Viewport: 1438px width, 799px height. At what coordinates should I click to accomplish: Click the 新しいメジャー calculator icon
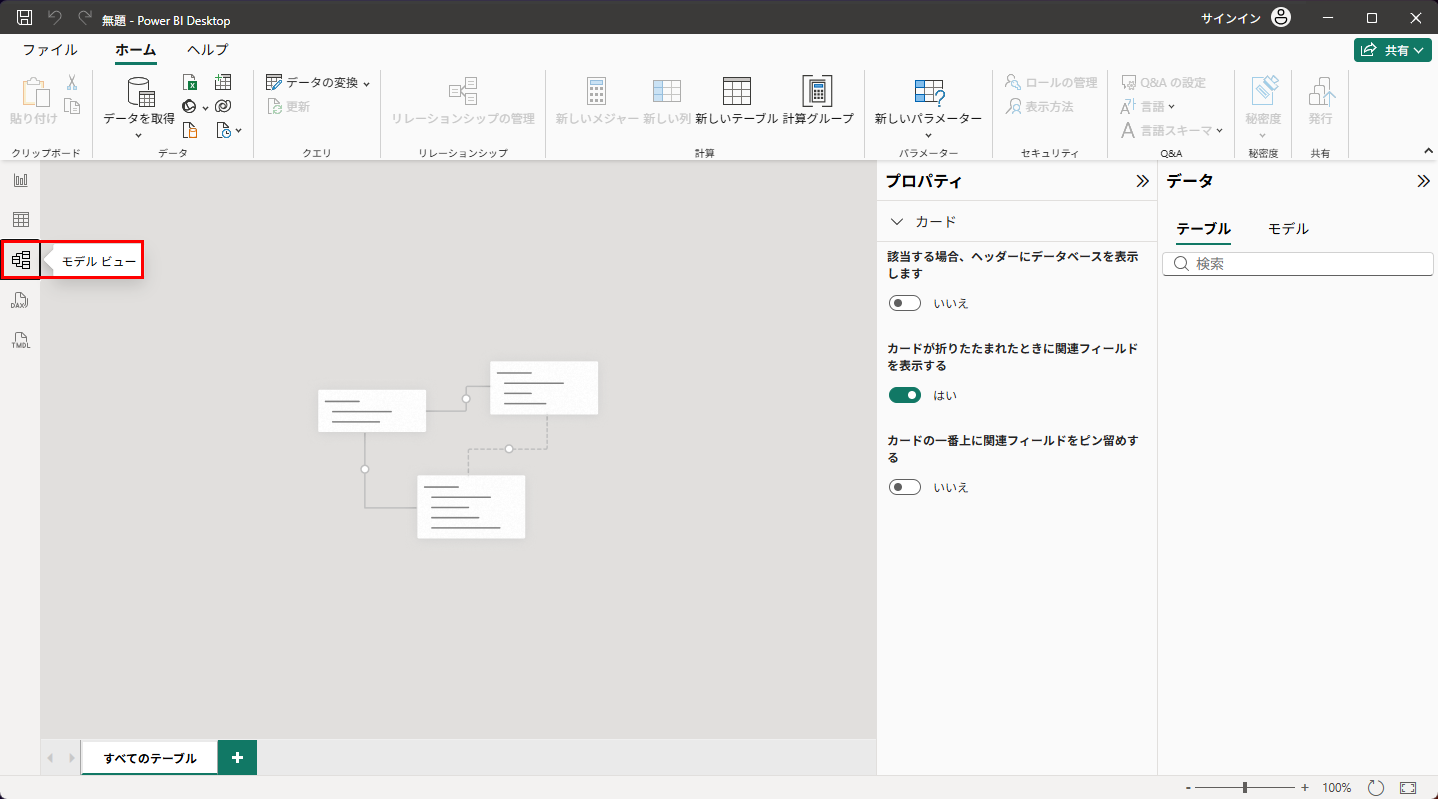(x=597, y=91)
